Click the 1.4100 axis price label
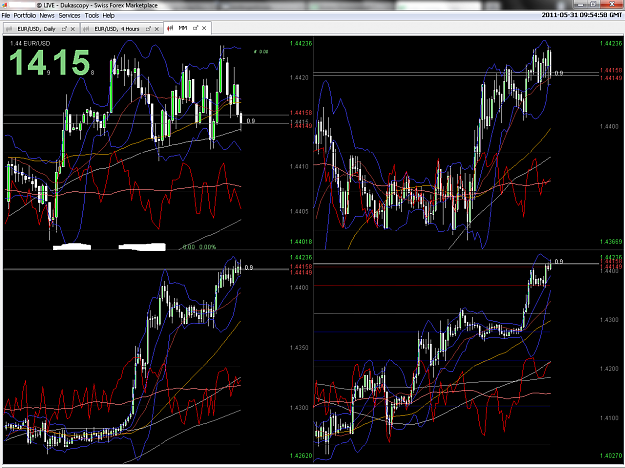The height and width of the screenshot is (468, 625). 609,418
